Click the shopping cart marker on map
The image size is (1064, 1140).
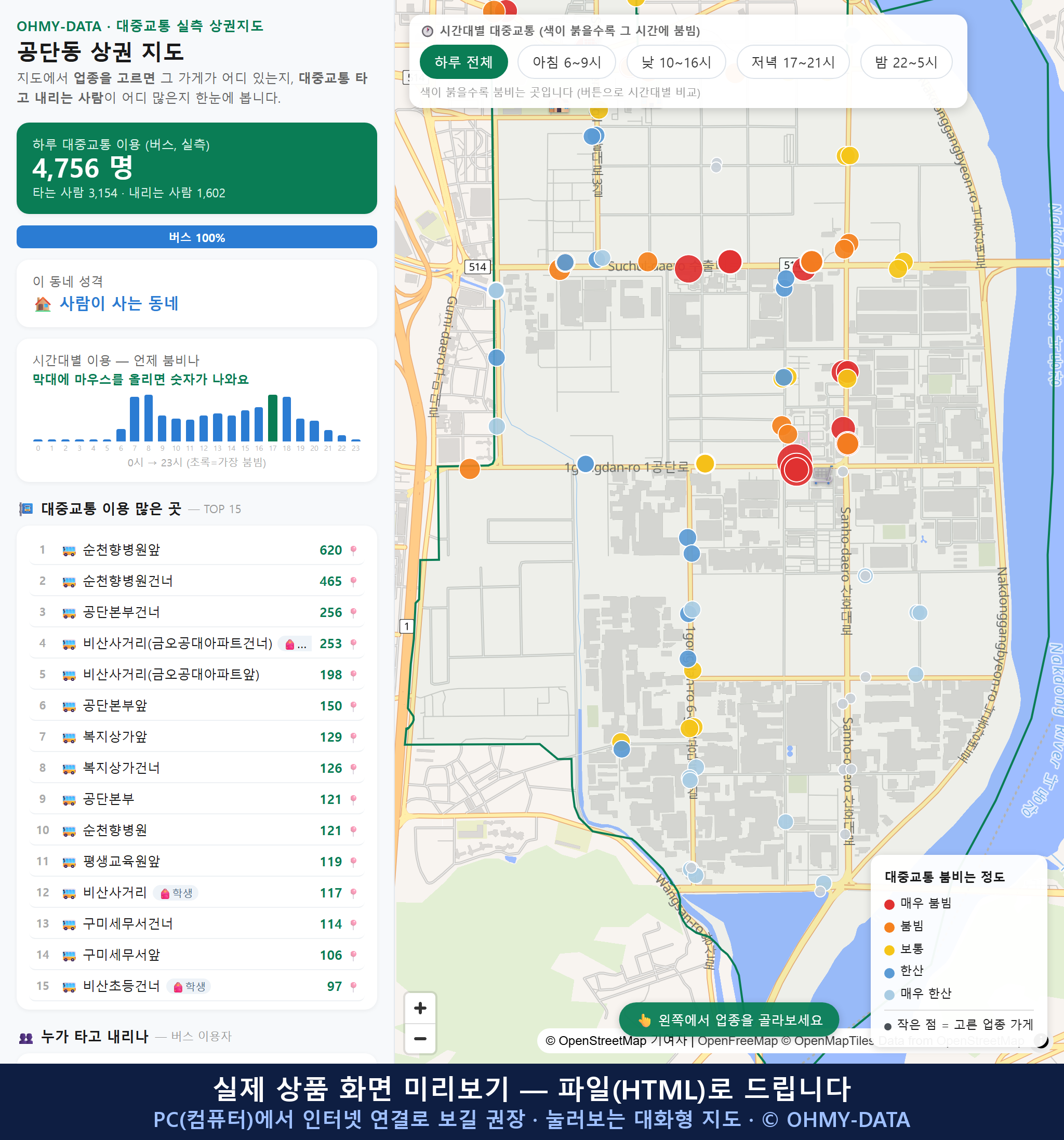click(x=823, y=475)
